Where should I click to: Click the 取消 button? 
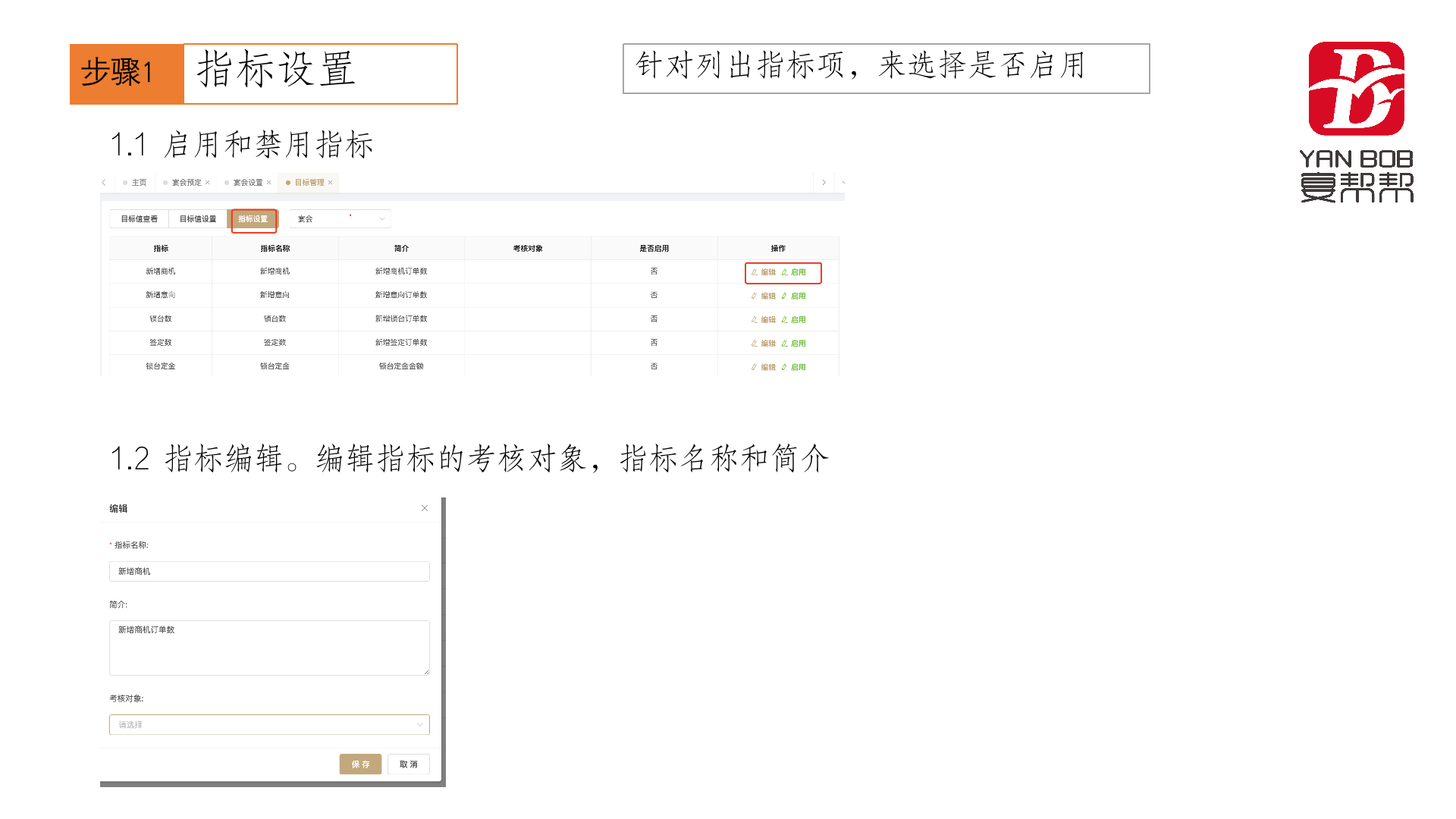[409, 764]
